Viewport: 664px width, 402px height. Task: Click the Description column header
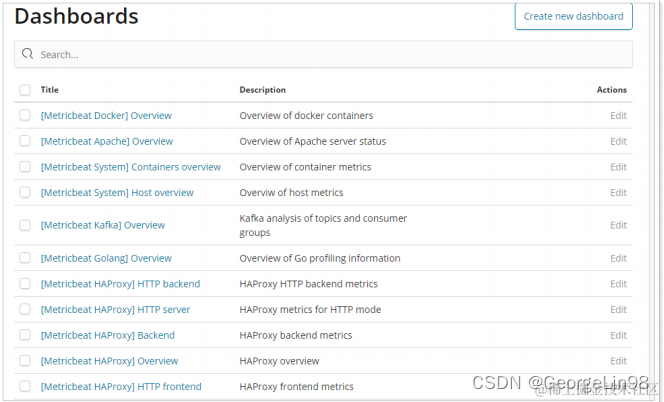pyautogui.click(x=263, y=90)
